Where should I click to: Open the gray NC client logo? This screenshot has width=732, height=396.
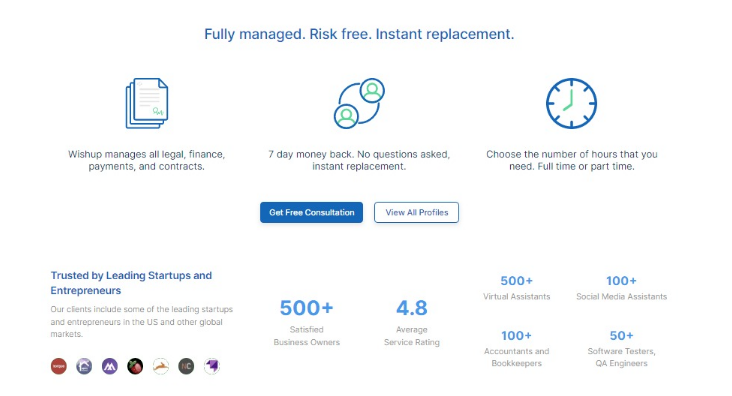pyautogui.click(x=186, y=366)
